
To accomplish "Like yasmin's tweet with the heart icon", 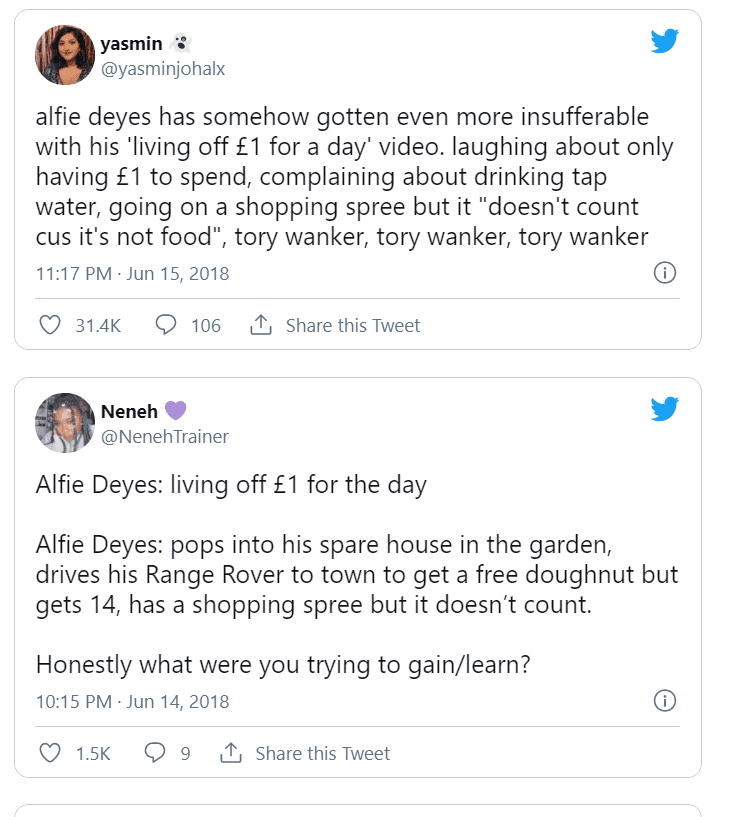I will [50, 325].
